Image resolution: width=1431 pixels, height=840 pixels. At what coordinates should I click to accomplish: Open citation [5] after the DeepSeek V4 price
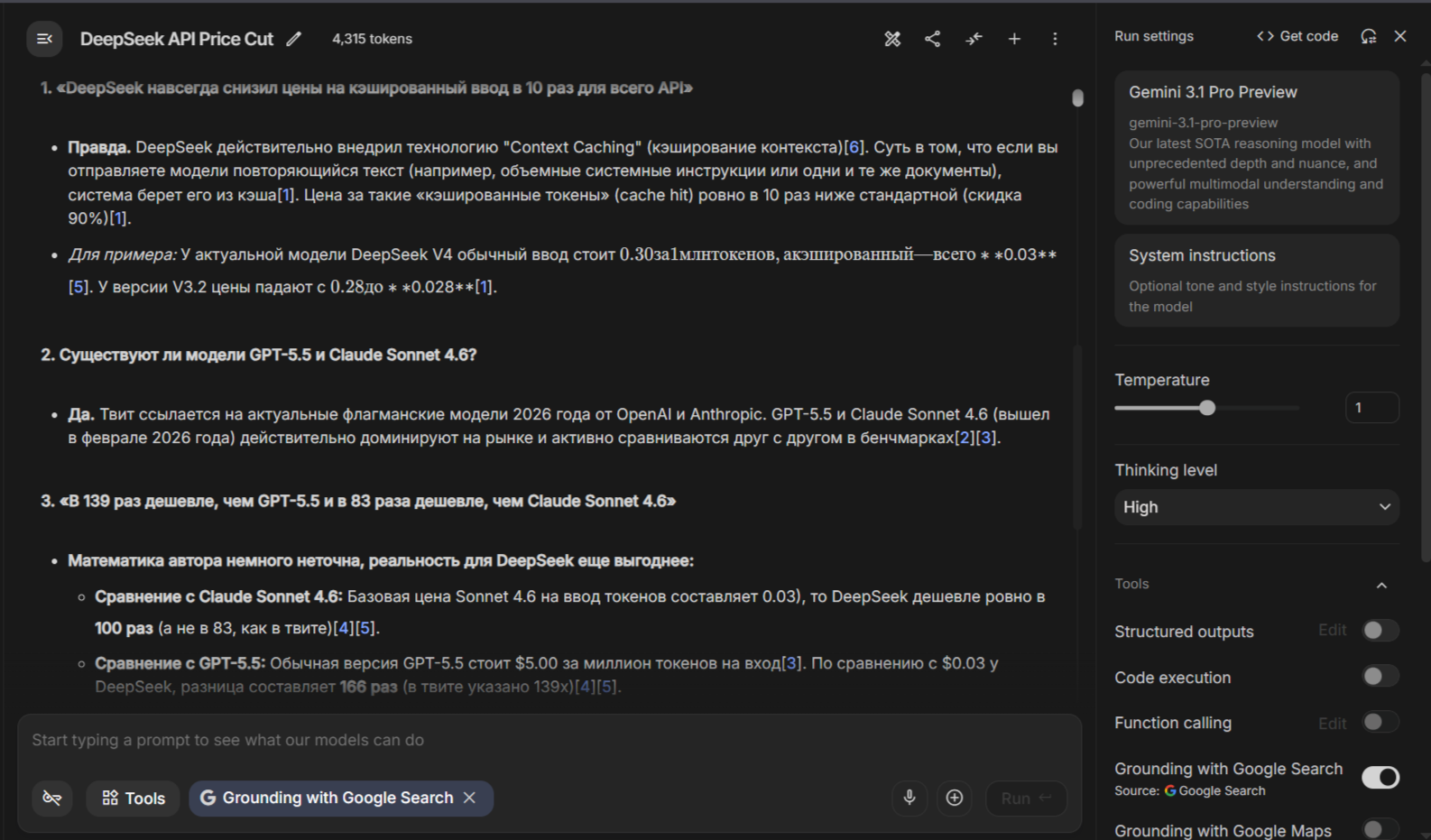[78, 287]
